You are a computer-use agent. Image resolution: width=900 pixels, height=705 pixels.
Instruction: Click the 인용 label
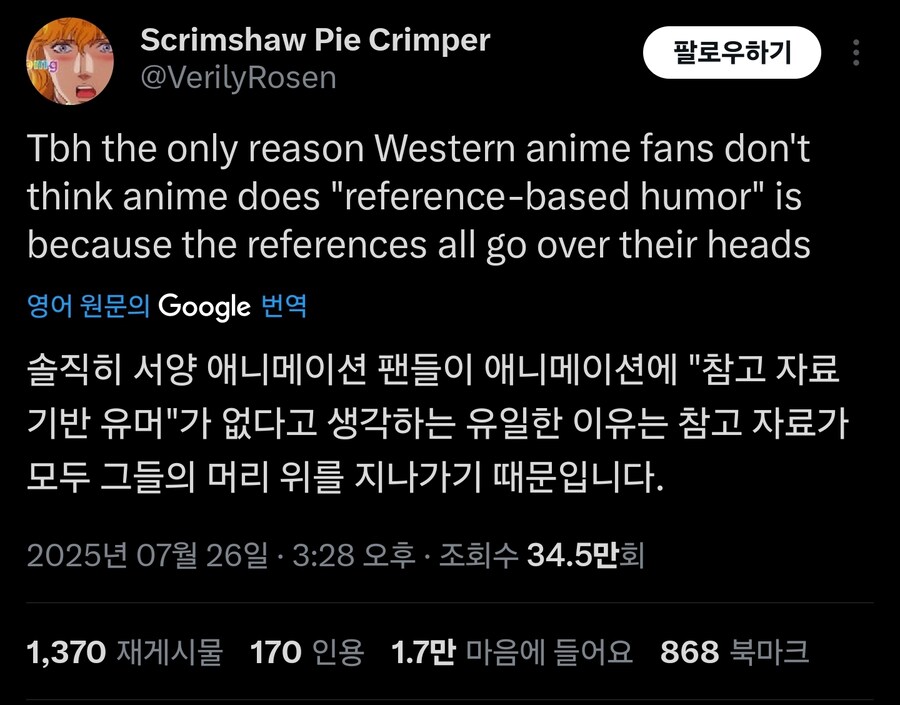(338, 652)
